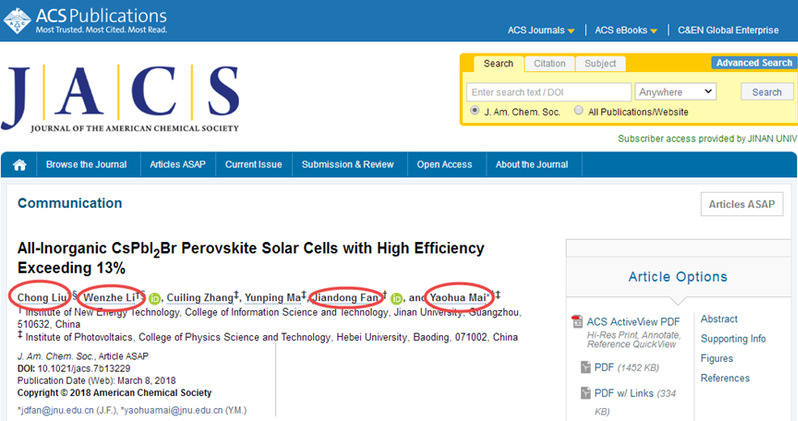Open the Current Issue menu item

point(253,164)
